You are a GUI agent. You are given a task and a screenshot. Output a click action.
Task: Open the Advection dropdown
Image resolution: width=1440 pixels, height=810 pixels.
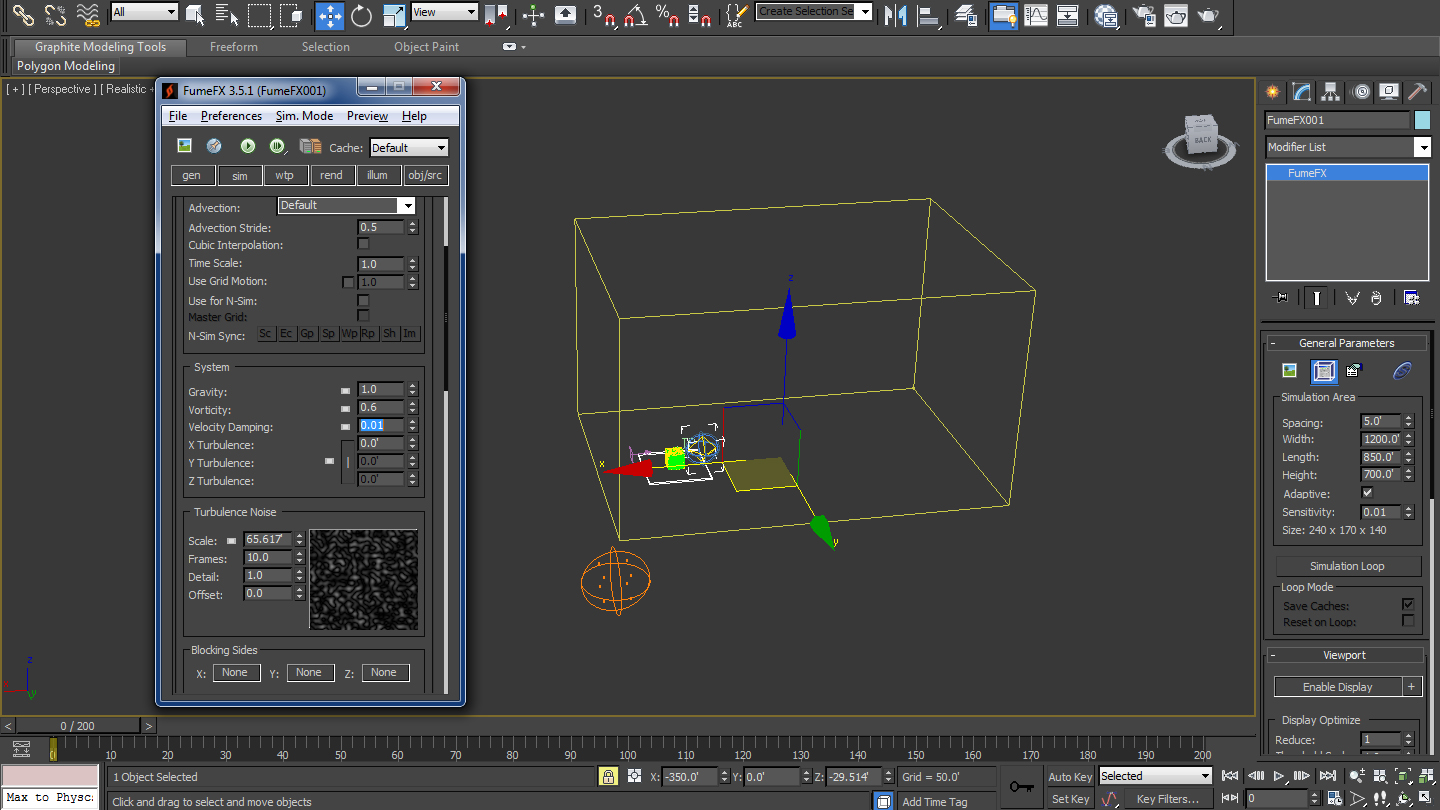pyautogui.click(x=346, y=206)
